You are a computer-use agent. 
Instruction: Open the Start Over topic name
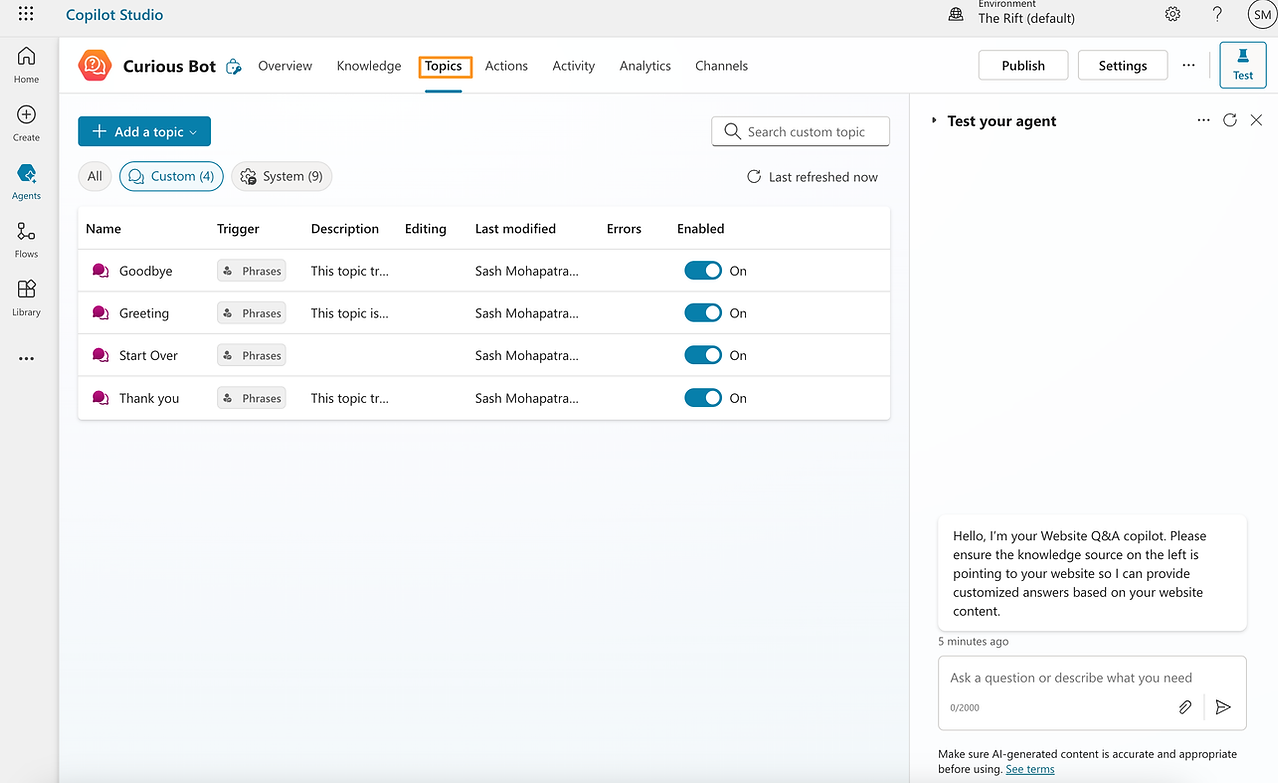click(148, 355)
